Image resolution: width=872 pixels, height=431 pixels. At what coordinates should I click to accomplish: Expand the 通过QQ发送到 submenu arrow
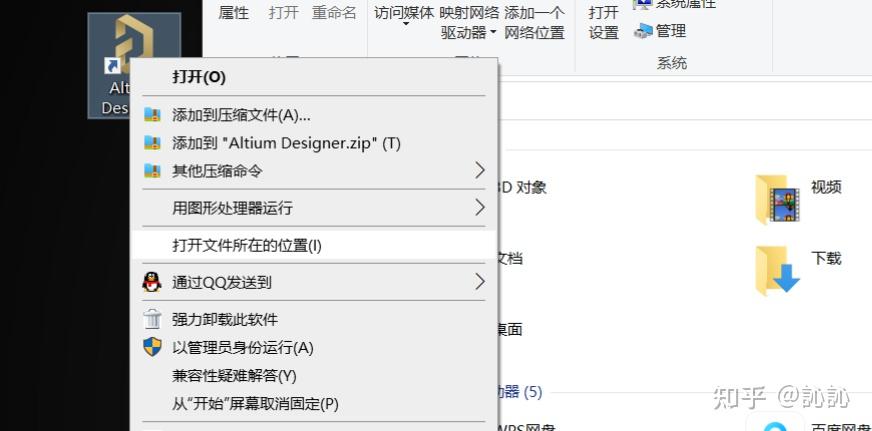(x=479, y=282)
